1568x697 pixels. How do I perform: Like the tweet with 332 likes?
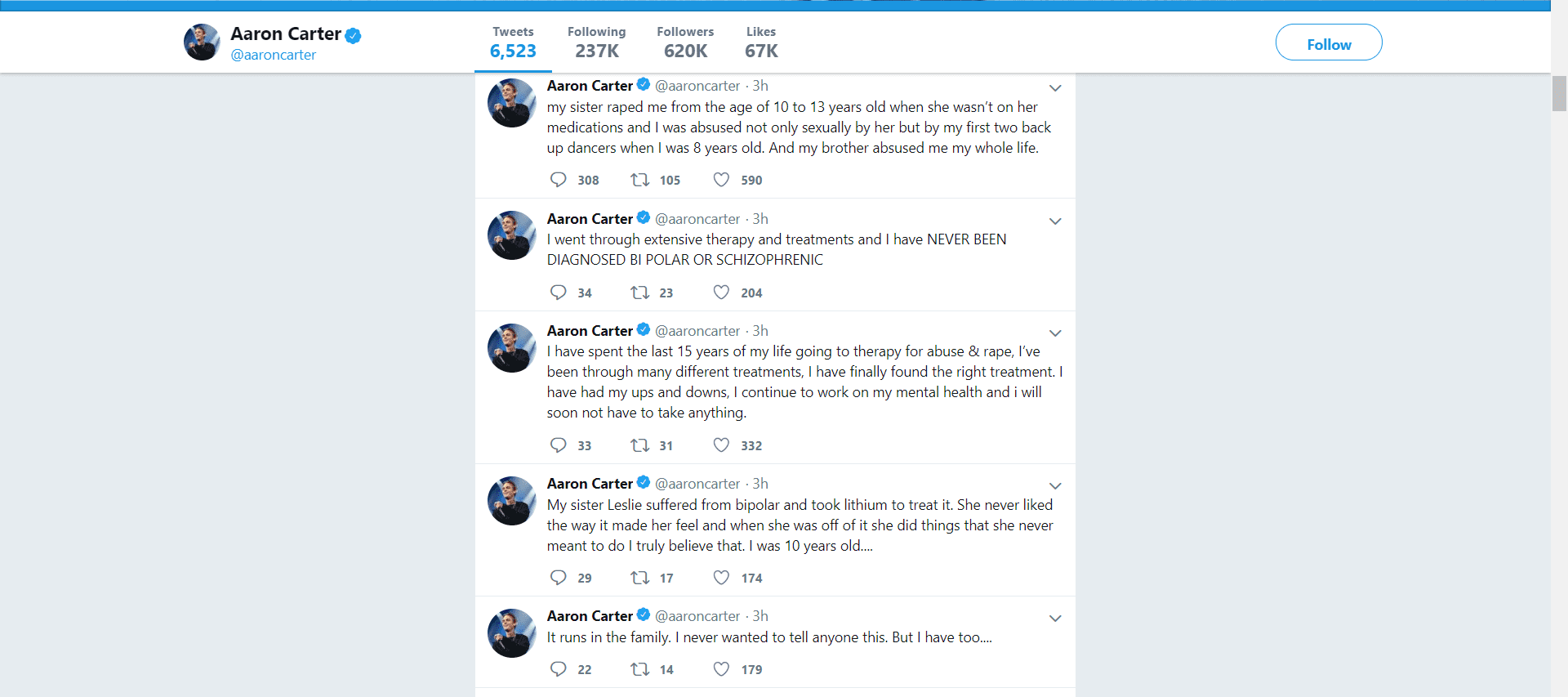click(x=721, y=445)
